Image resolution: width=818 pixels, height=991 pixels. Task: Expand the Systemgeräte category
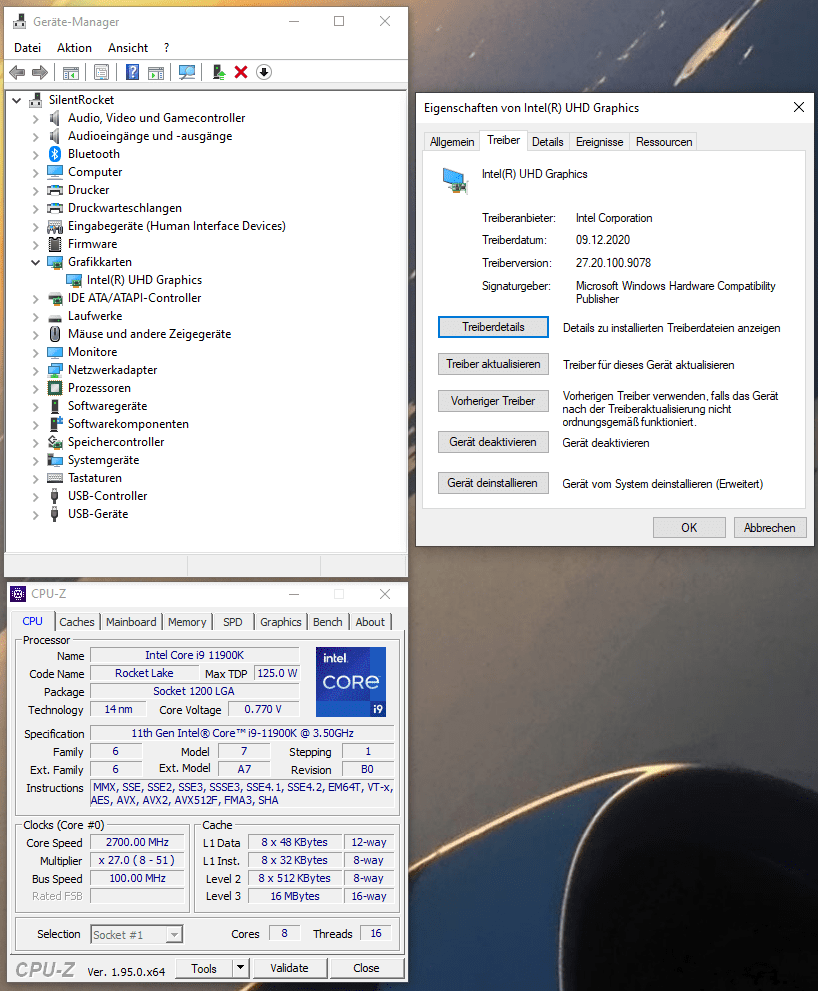click(35, 461)
